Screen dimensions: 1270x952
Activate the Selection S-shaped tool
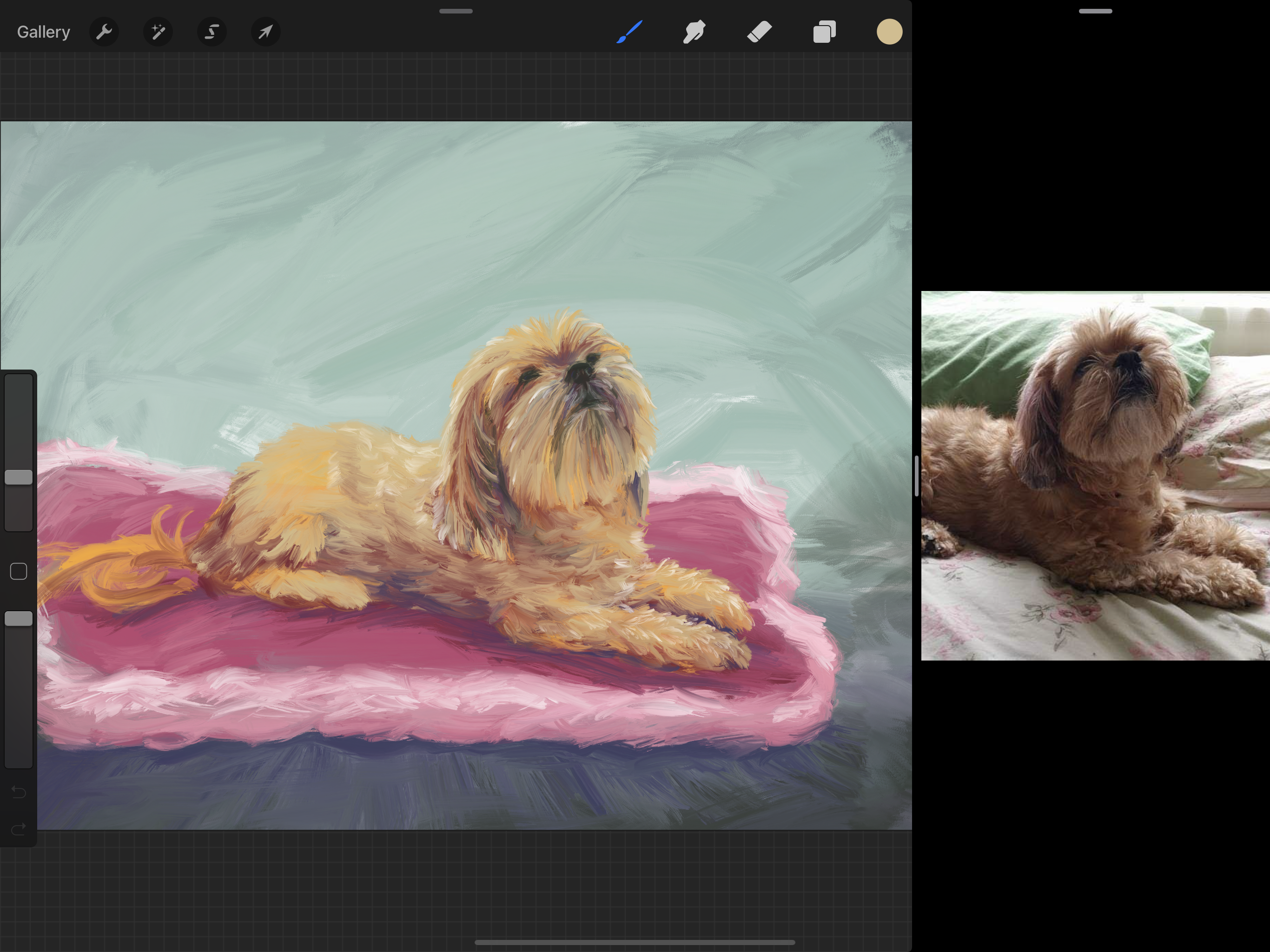212,32
